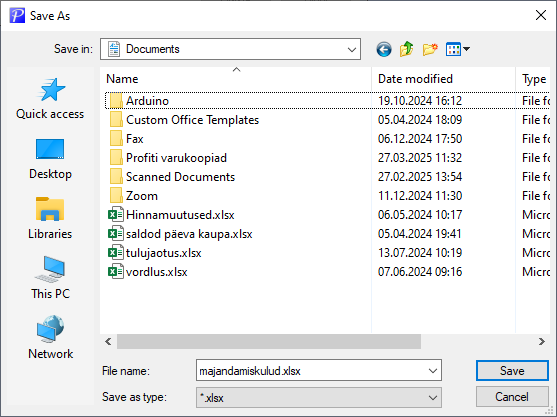The height and width of the screenshot is (417, 557).
Task: Select the Profiti varukoopiad folder
Action: (x=168, y=158)
